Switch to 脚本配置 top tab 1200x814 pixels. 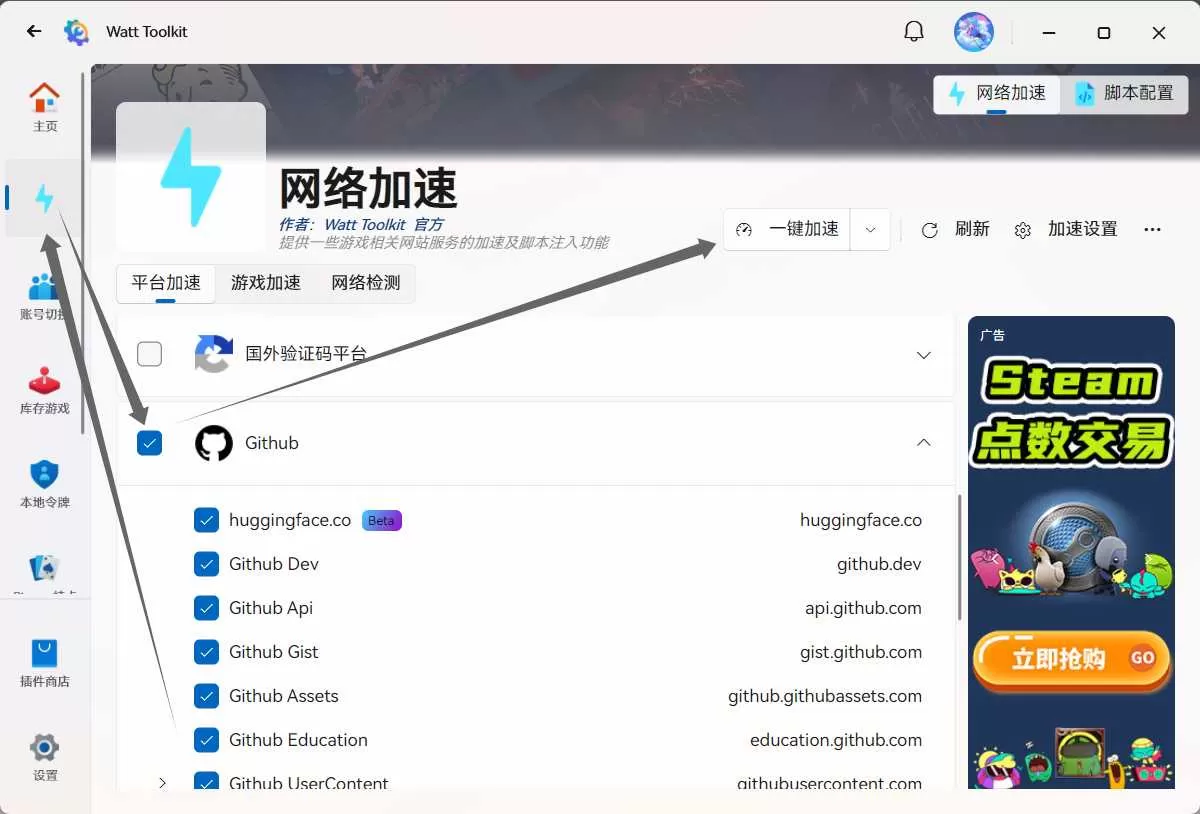1124,94
